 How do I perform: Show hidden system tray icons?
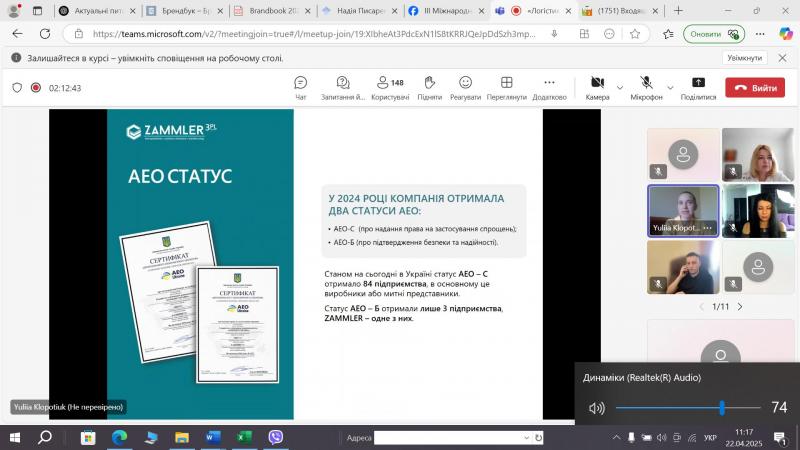click(616, 438)
